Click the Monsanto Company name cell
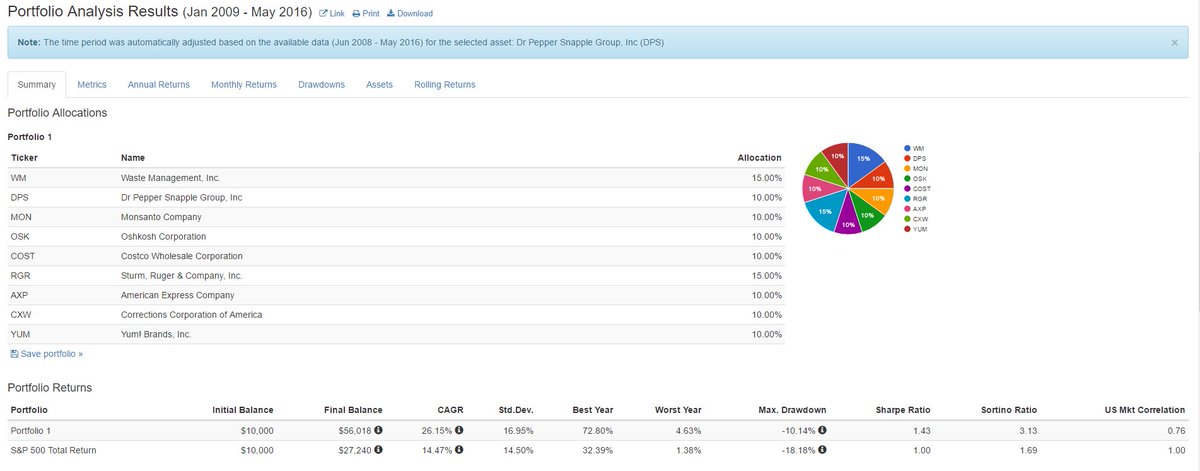This screenshot has width=1200, height=471. tap(160, 217)
